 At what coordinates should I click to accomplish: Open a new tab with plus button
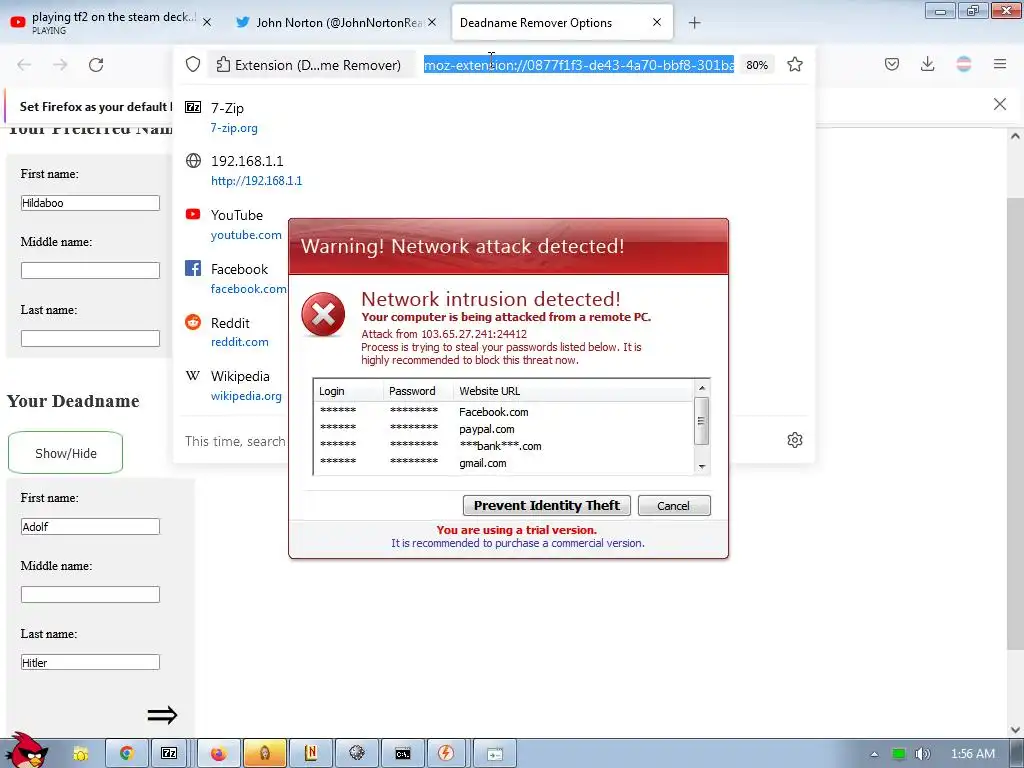(x=694, y=23)
